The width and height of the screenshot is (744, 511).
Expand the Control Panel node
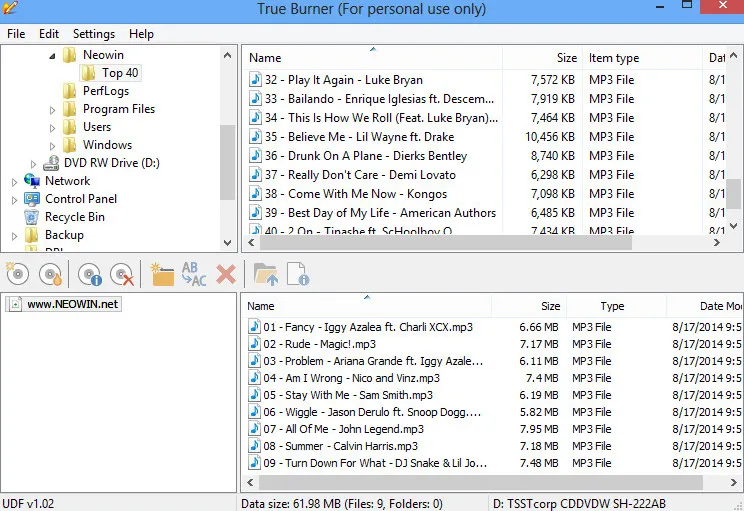pyautogui.click(x=14, y=200)
